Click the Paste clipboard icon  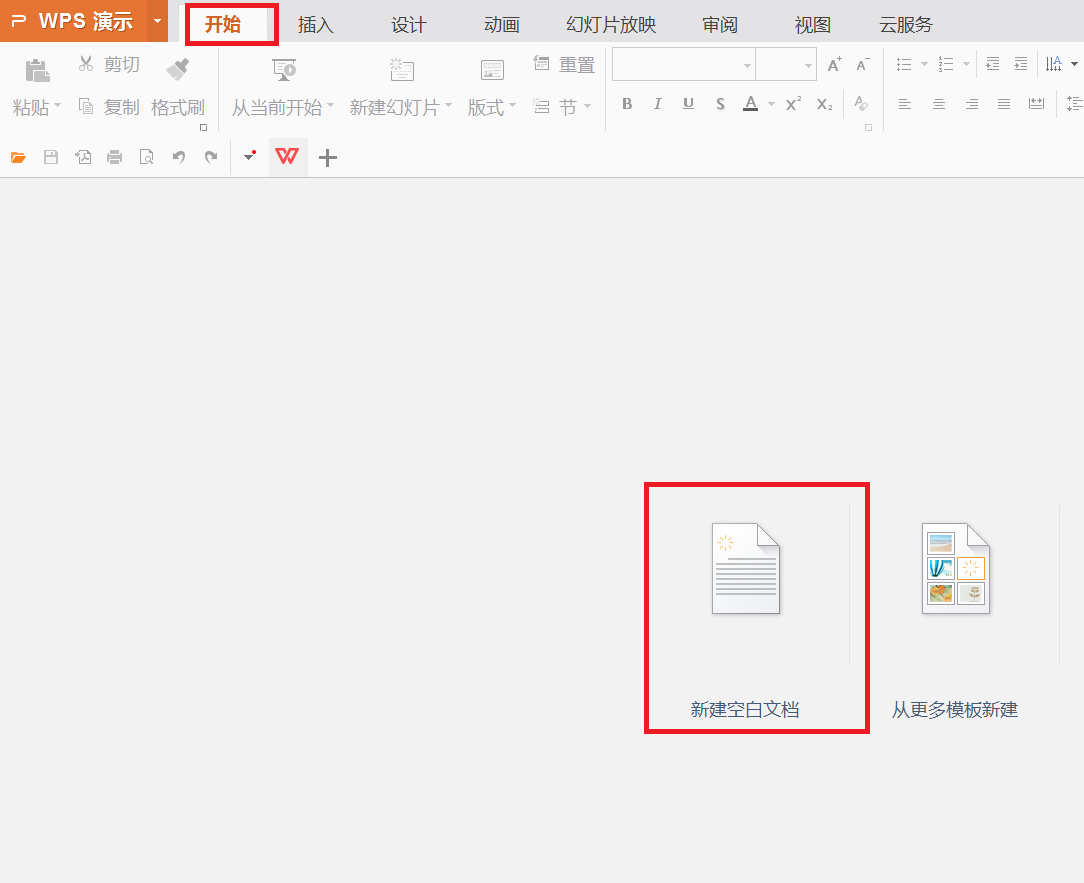[37, 71]
